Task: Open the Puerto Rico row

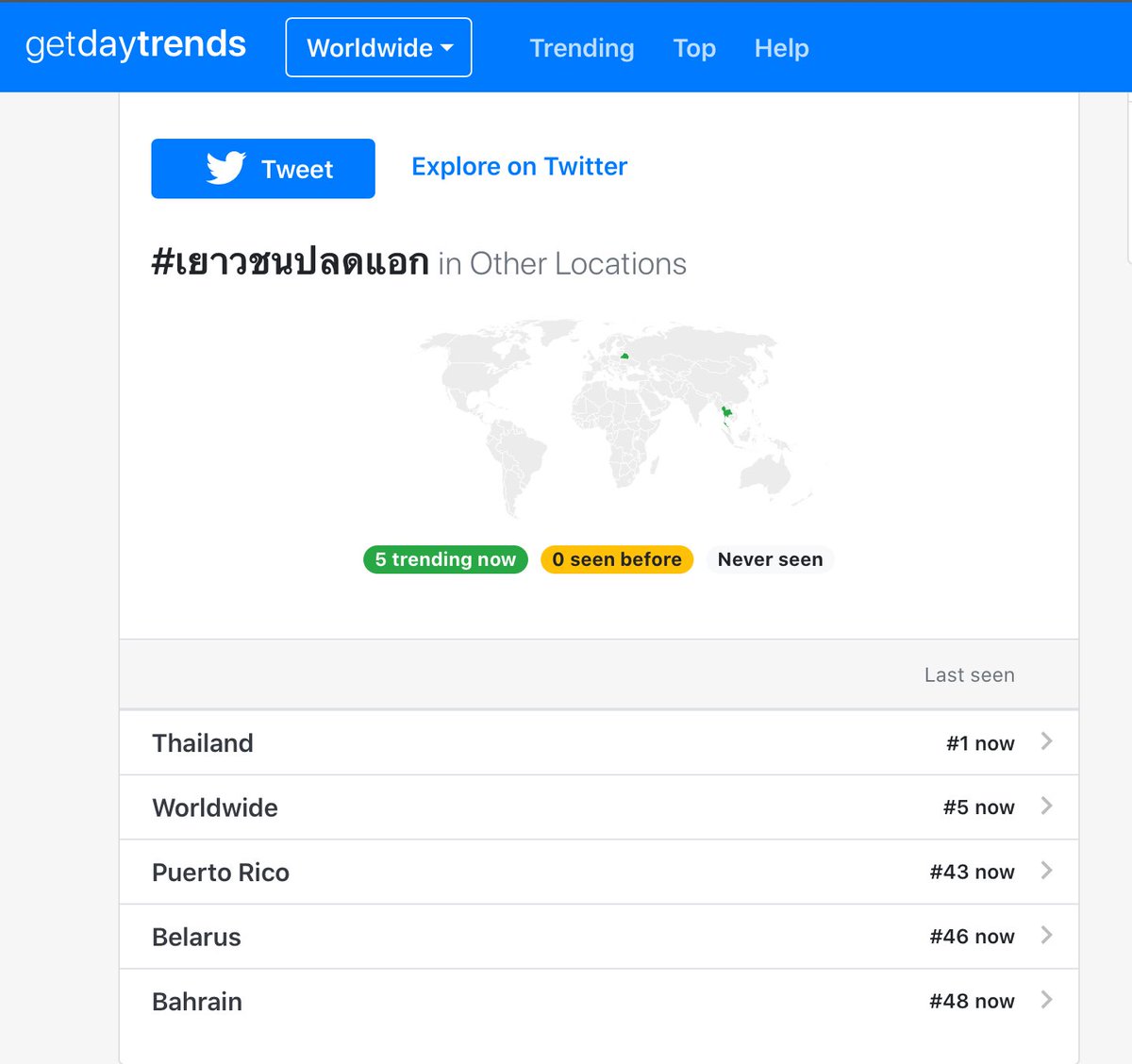Action: pyautogui.click(x=599, y=873)
